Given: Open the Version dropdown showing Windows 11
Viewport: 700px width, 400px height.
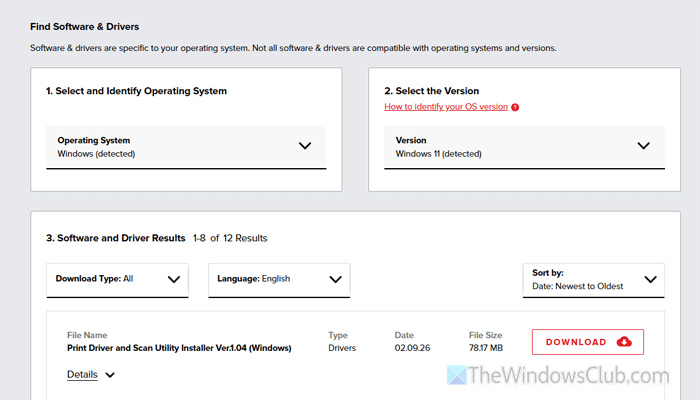Looking at the screenshot, I should tap(524, 147).
